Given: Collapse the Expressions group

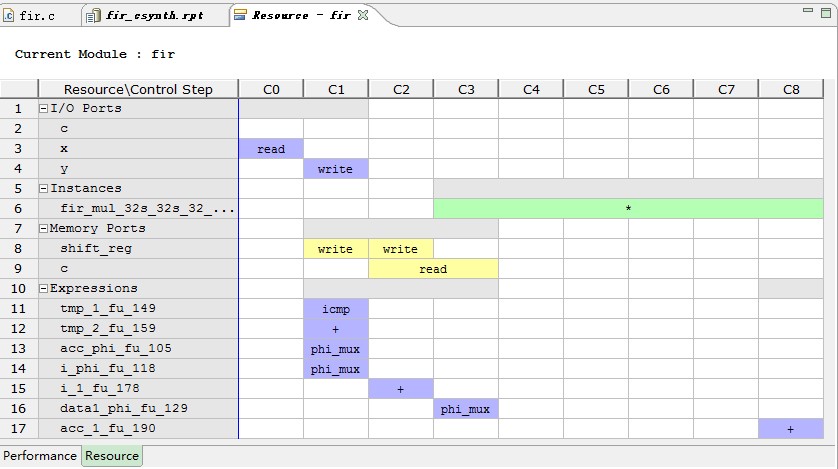Looking at the screenshot, I should pos(43,288).
